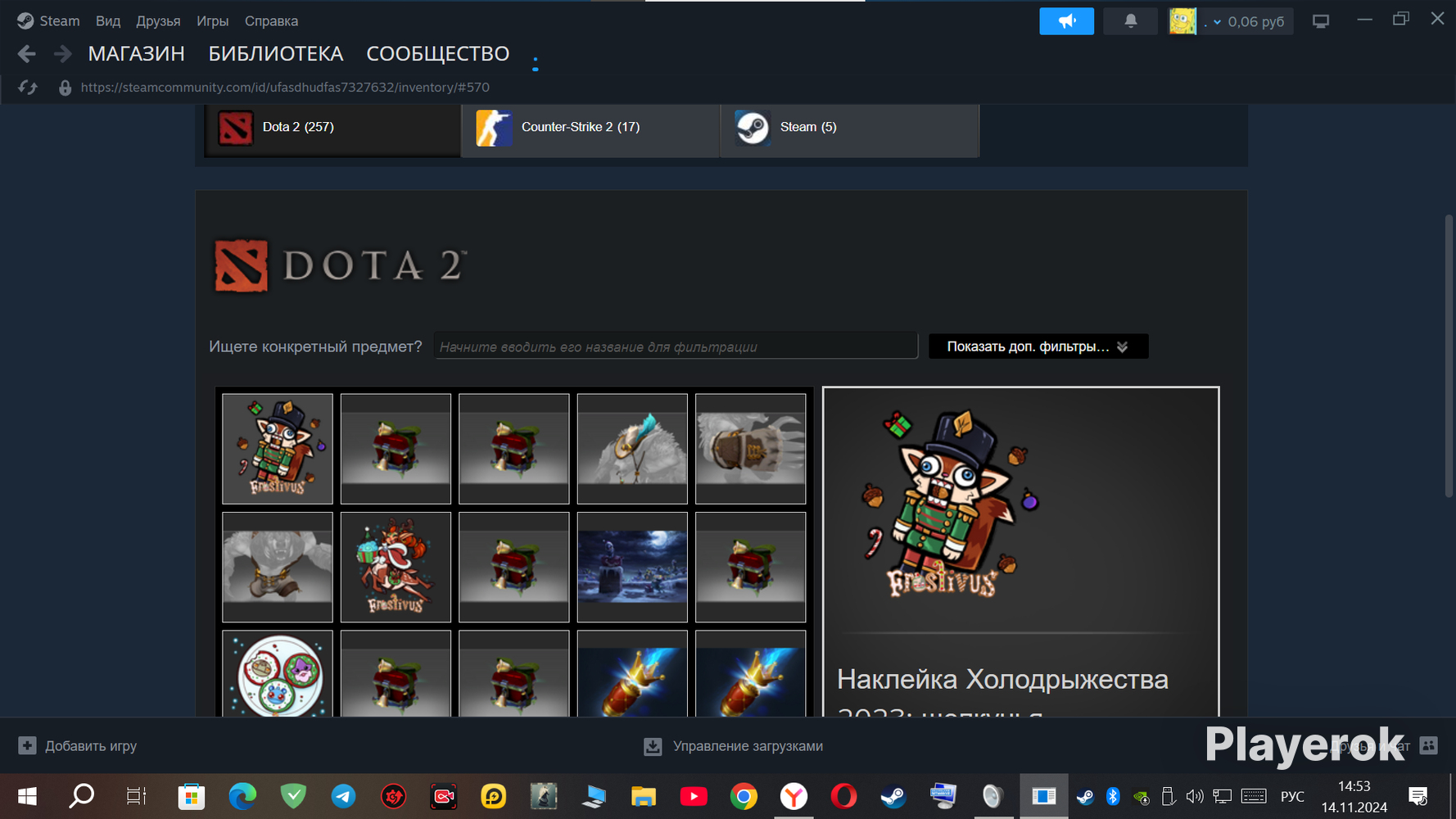
Task: Go to the МАГАЗИН section
Action: pos(137,54)
